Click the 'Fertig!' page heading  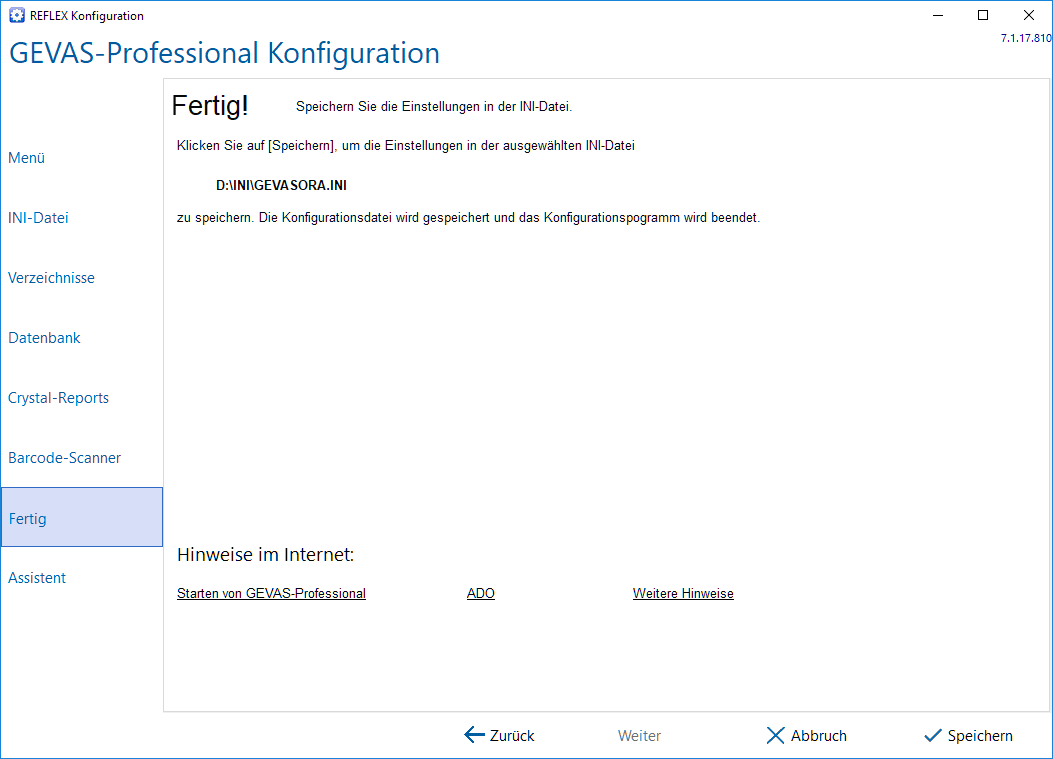tap(210, 105)
